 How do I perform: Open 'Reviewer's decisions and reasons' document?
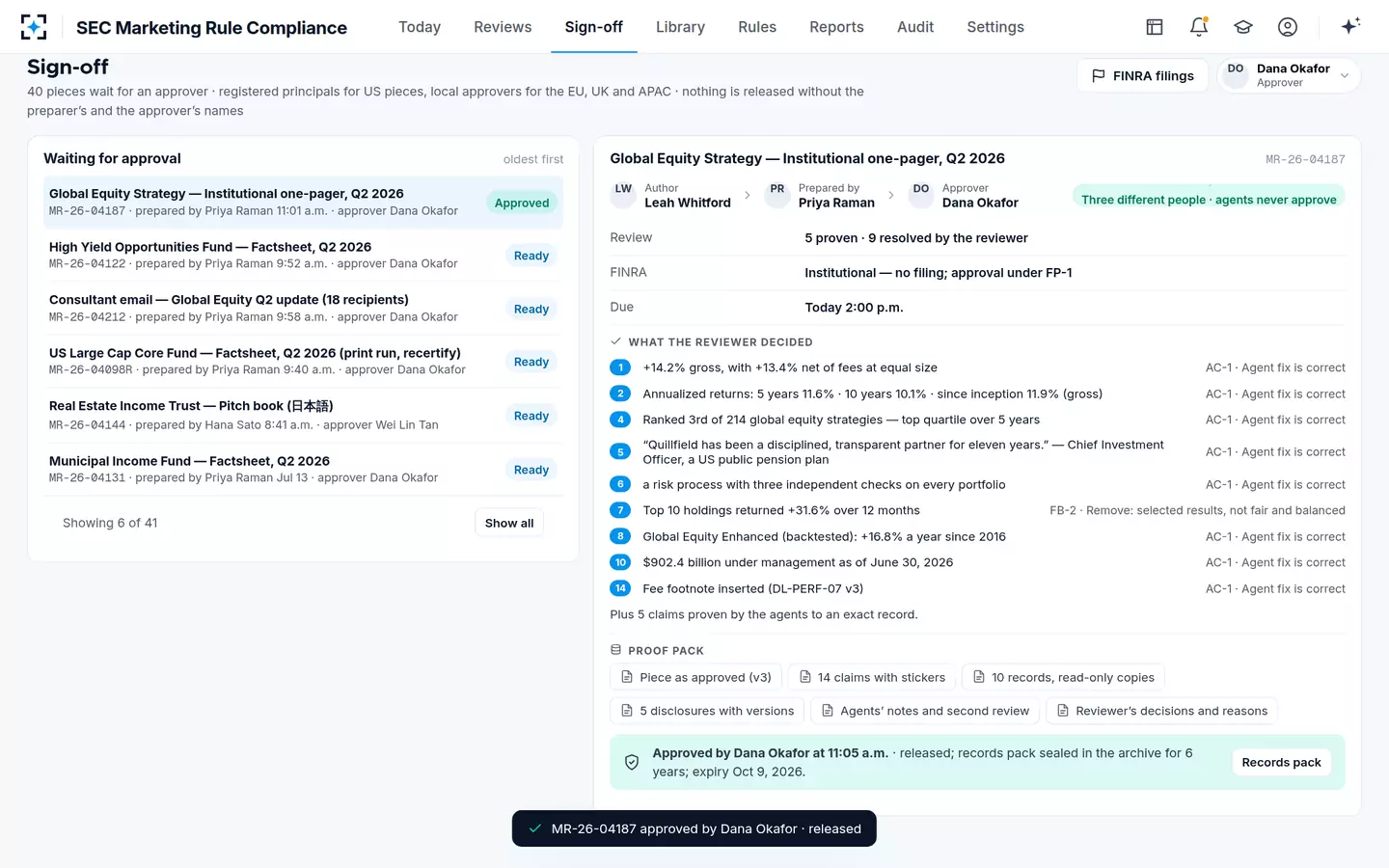[1161, 711]
